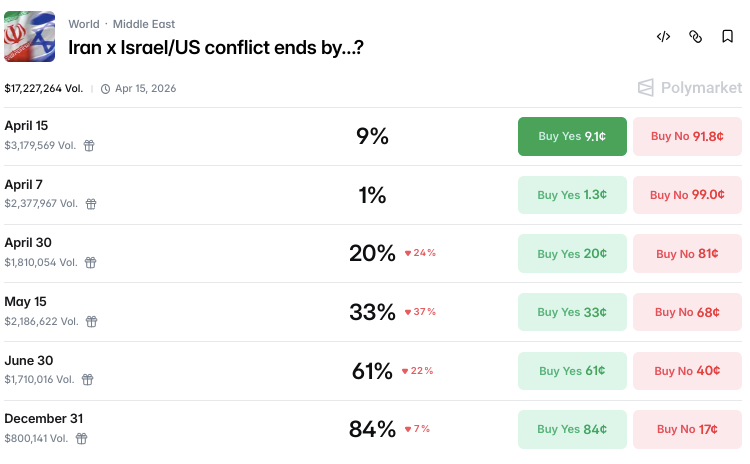This screenshot has width=750, height=464.
Task: Copy the market link icon
Action: point(695,37)
